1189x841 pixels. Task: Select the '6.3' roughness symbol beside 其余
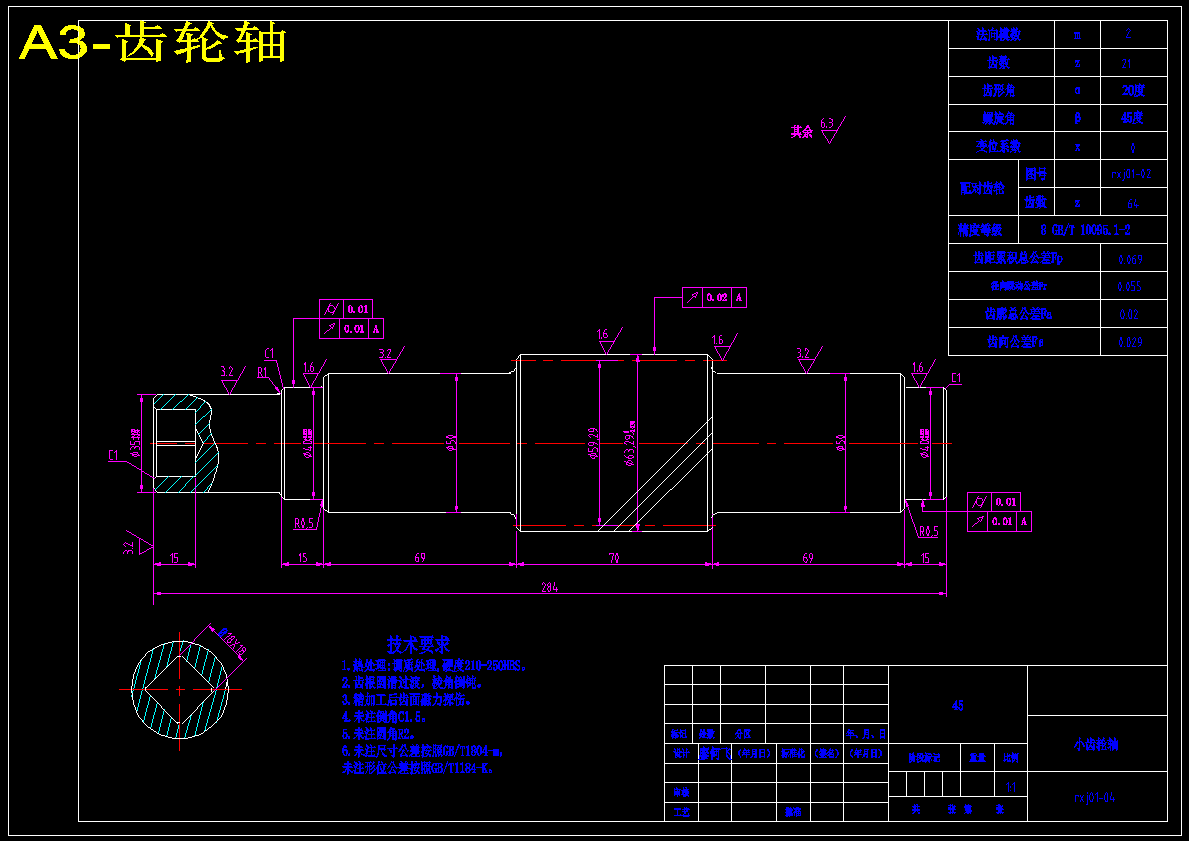tap(832, 130)
